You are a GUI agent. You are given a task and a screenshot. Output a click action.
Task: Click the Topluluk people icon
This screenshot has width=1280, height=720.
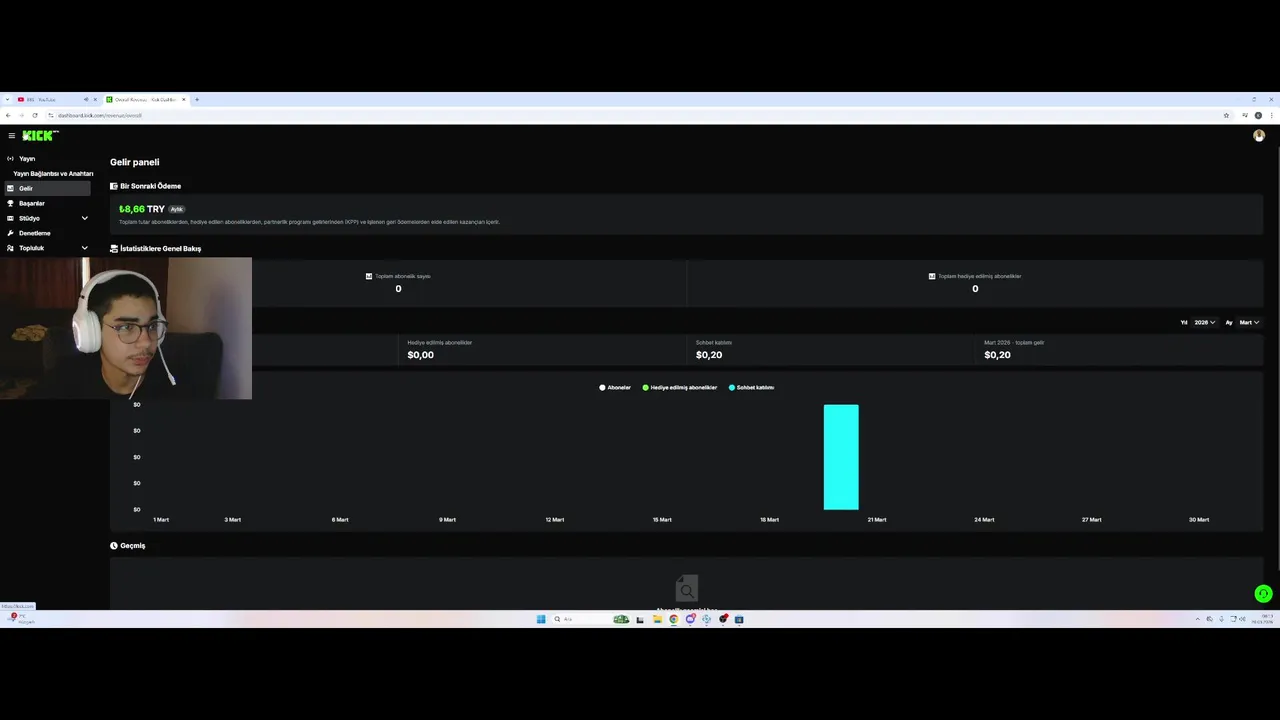(x=10, y=248)
